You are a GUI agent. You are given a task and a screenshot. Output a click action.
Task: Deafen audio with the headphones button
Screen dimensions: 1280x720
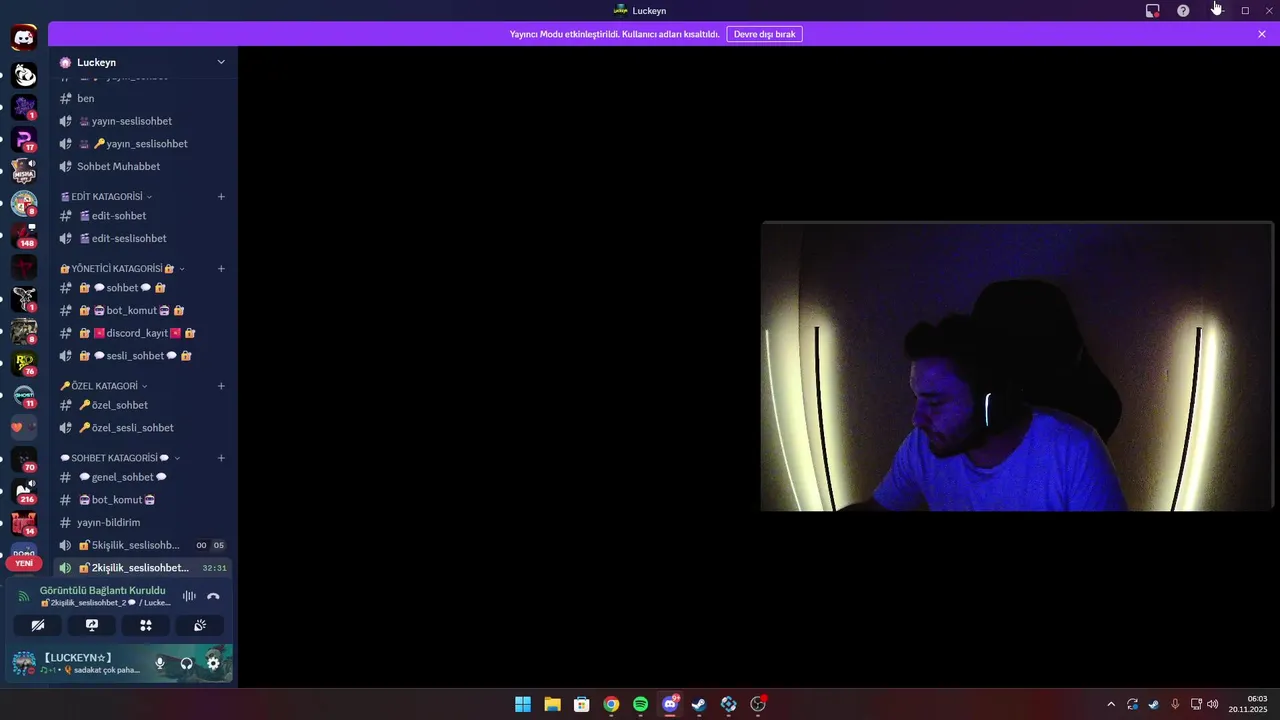[186, 663]
